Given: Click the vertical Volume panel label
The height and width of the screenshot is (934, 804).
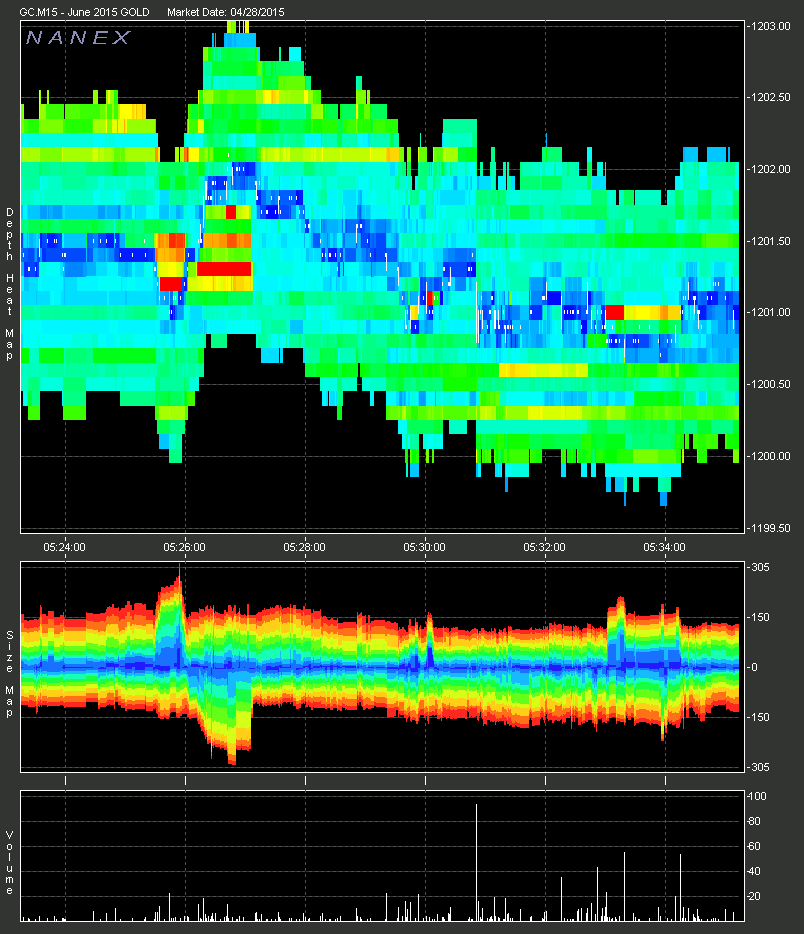Looking at the screenshot, I should [10, 862].
